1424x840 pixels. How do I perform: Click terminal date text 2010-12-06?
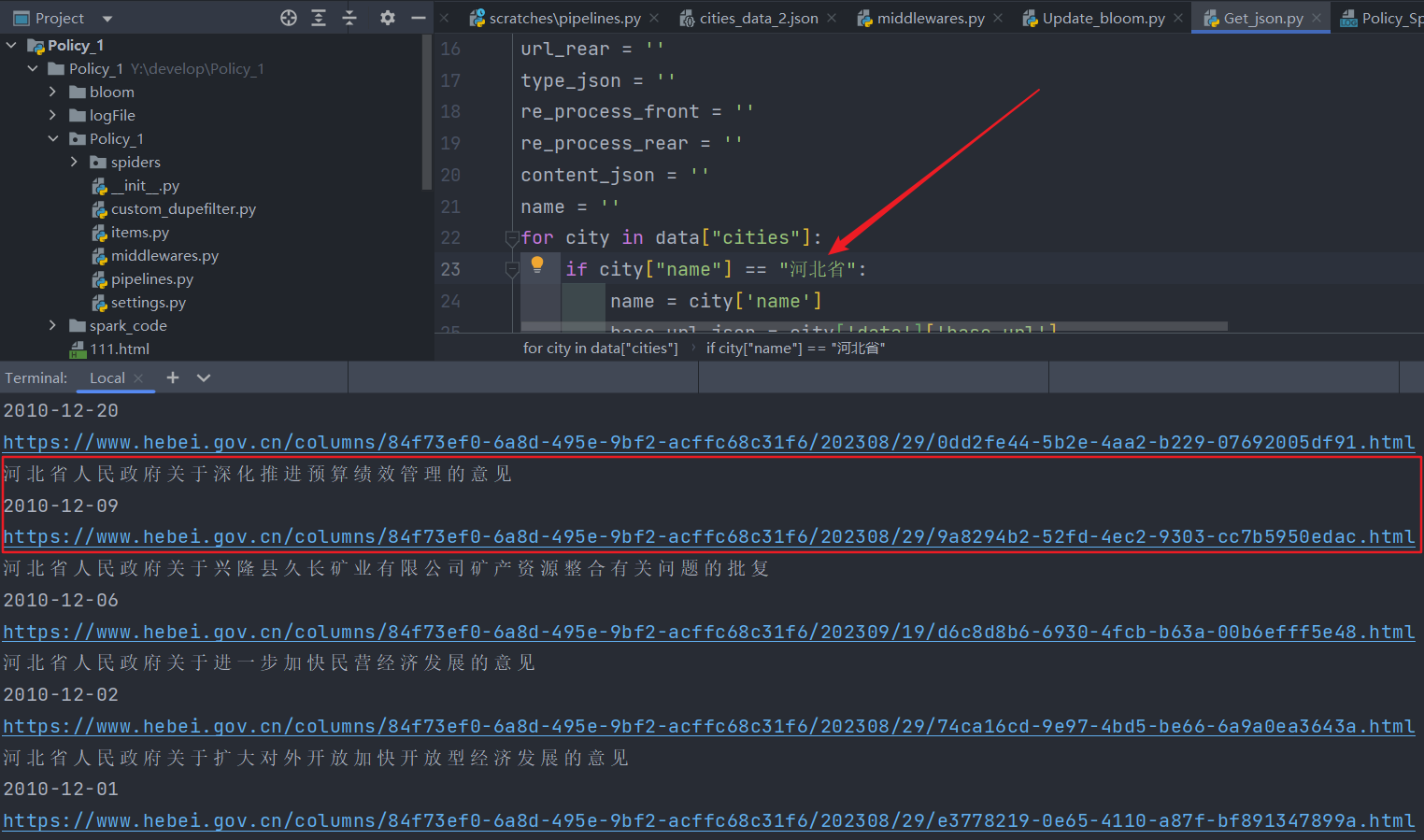pyautogui.click(x=61, y=601)
